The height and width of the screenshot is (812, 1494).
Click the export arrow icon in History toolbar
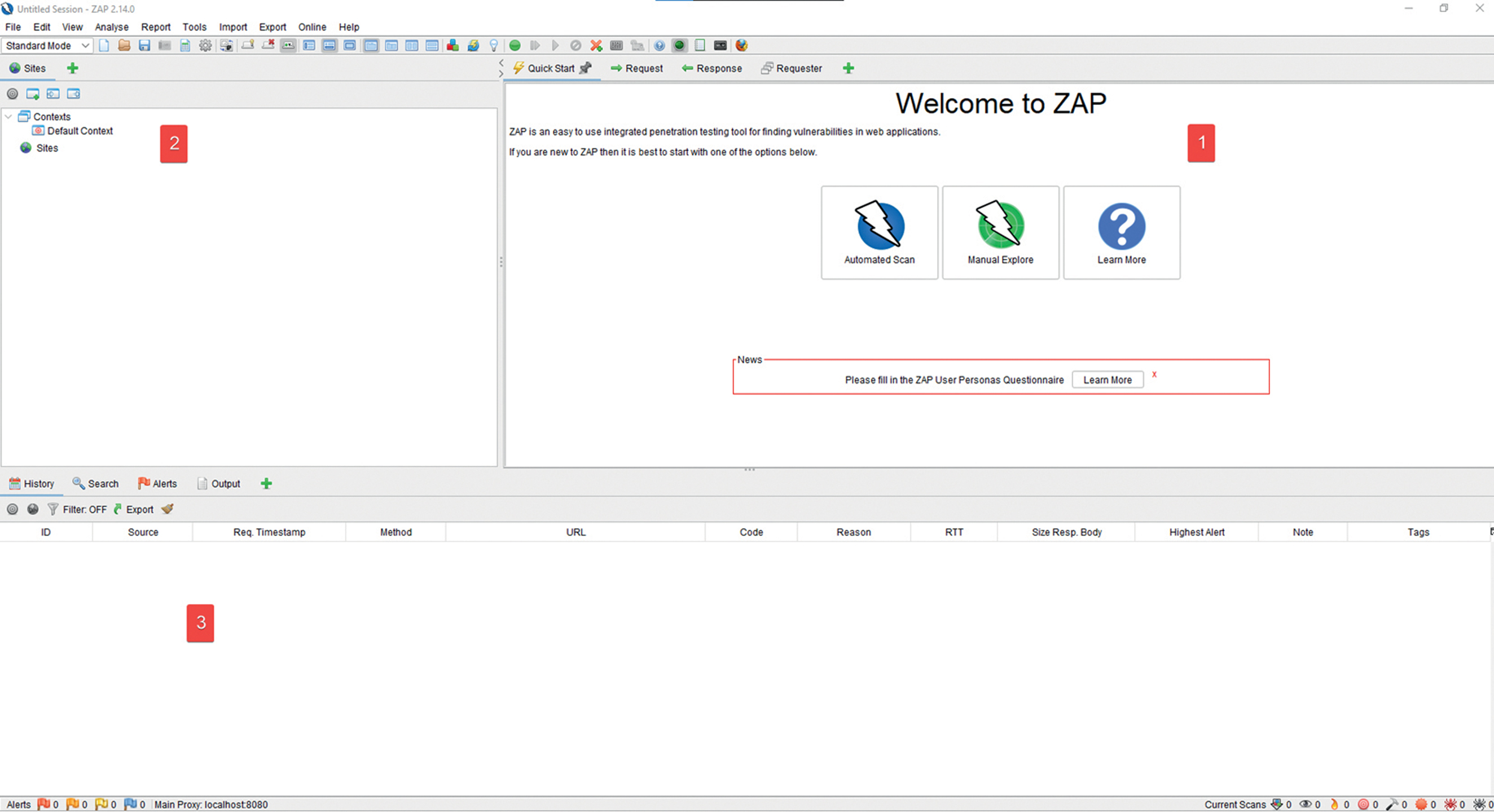118,509
